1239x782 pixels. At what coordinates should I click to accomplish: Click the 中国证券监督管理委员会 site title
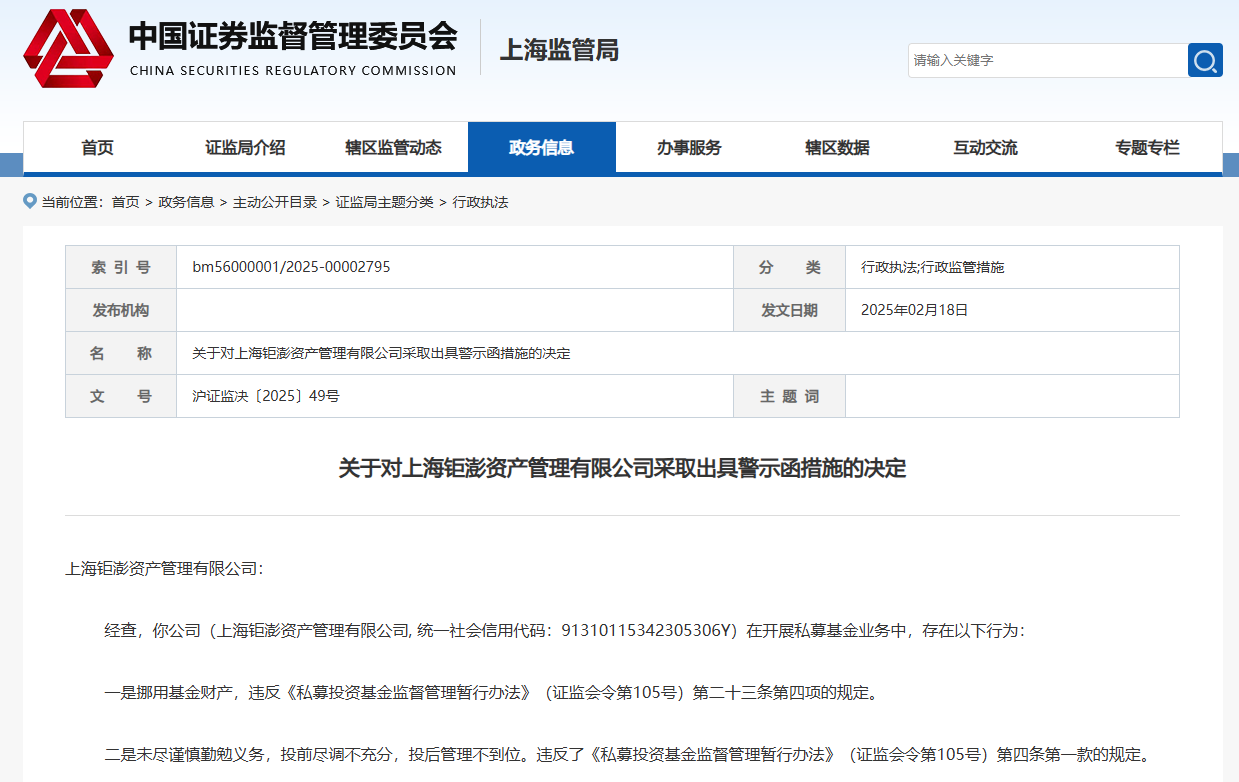pos(293,37)
